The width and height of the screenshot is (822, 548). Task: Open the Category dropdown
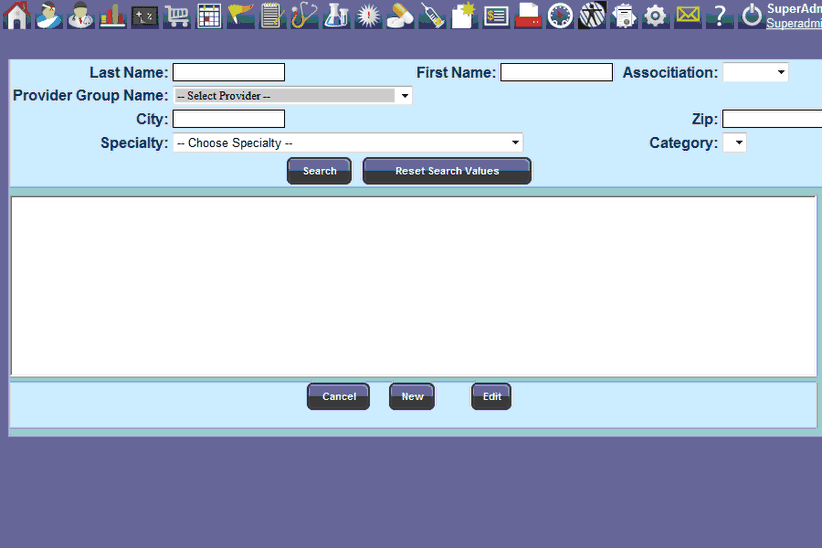pyautogui.click(x=734, y=143)
